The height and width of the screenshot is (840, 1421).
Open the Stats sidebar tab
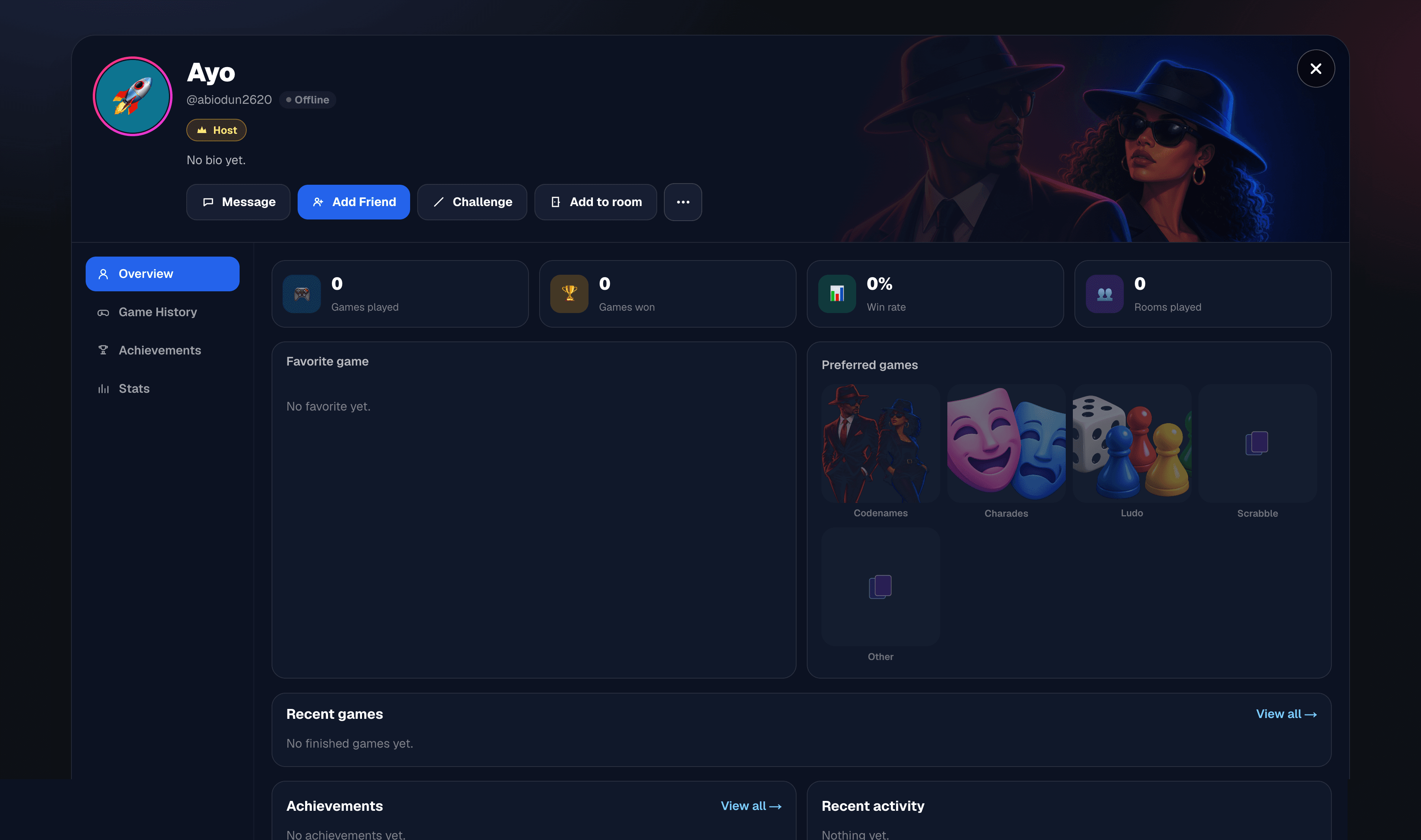tap(162, 388)
